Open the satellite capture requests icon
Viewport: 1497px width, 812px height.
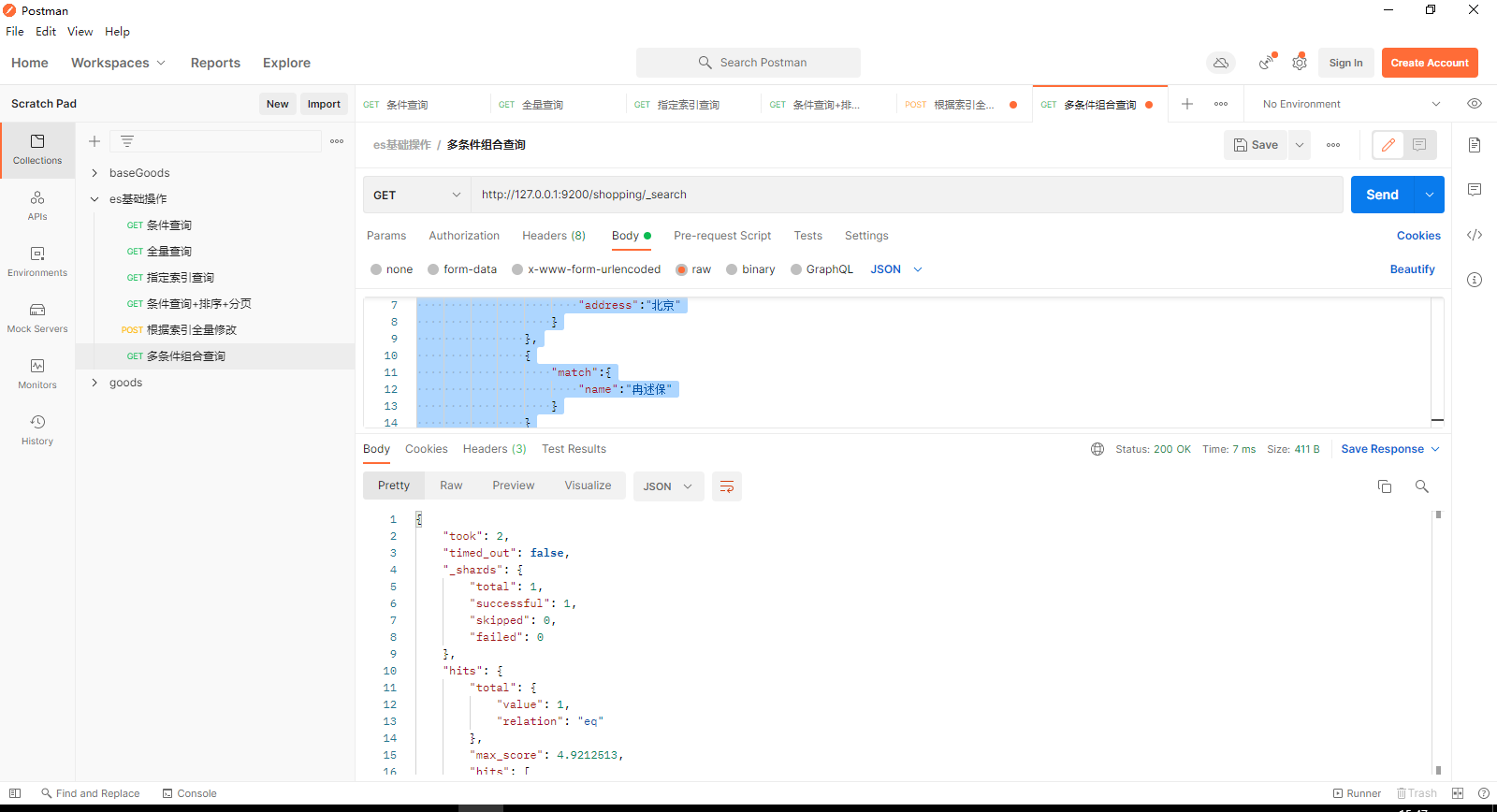coord(1266,63)
